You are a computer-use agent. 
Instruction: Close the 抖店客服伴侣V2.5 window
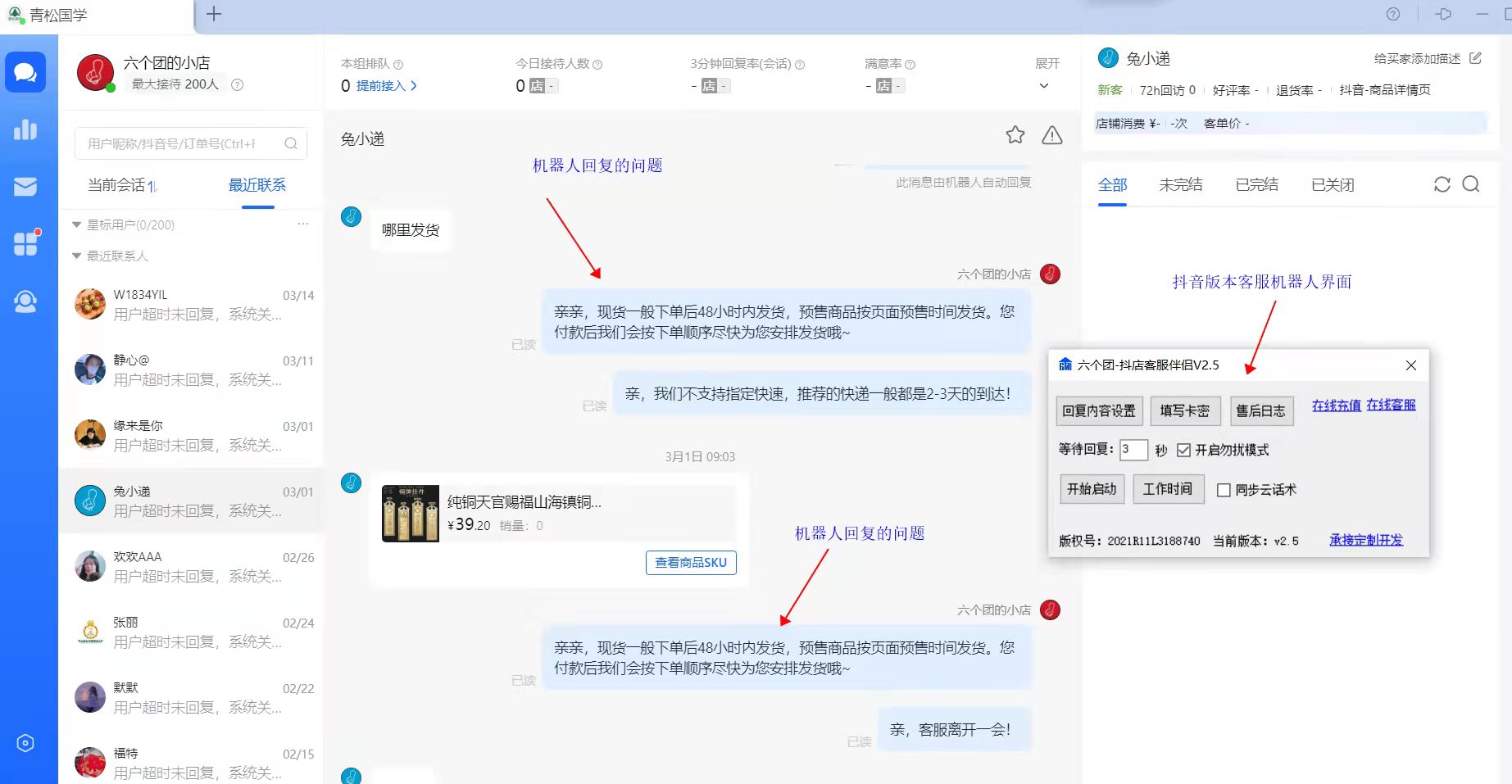click(x=1411, y=365)
